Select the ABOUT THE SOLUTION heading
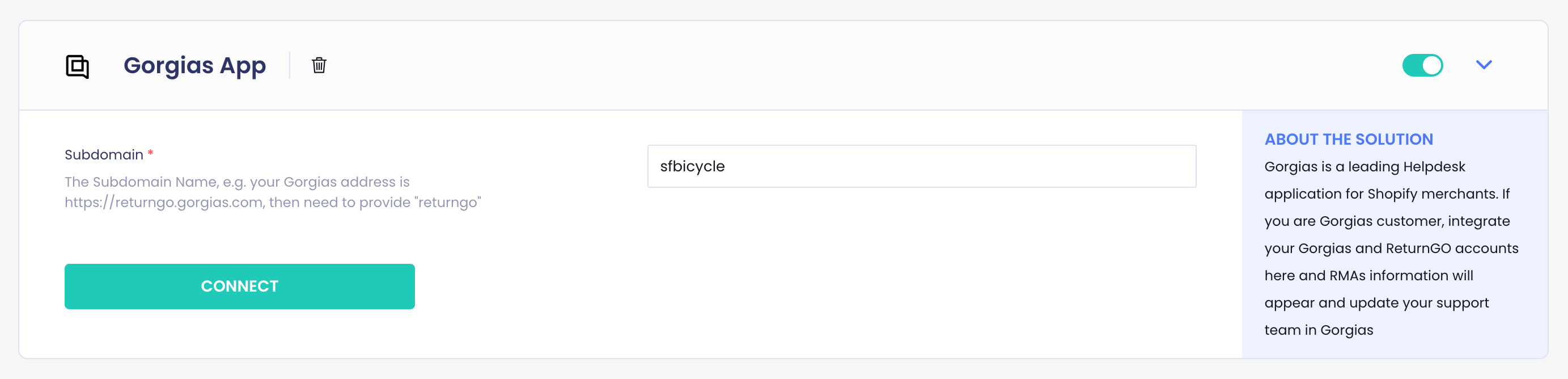The height and width of the screenshot is (379, 1568). pos(1348,140)
